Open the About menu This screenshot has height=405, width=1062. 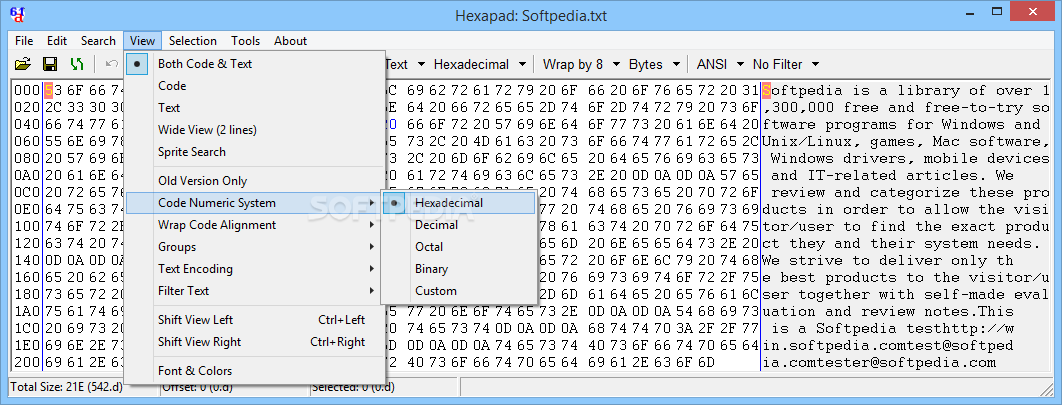tap(291, 41)
